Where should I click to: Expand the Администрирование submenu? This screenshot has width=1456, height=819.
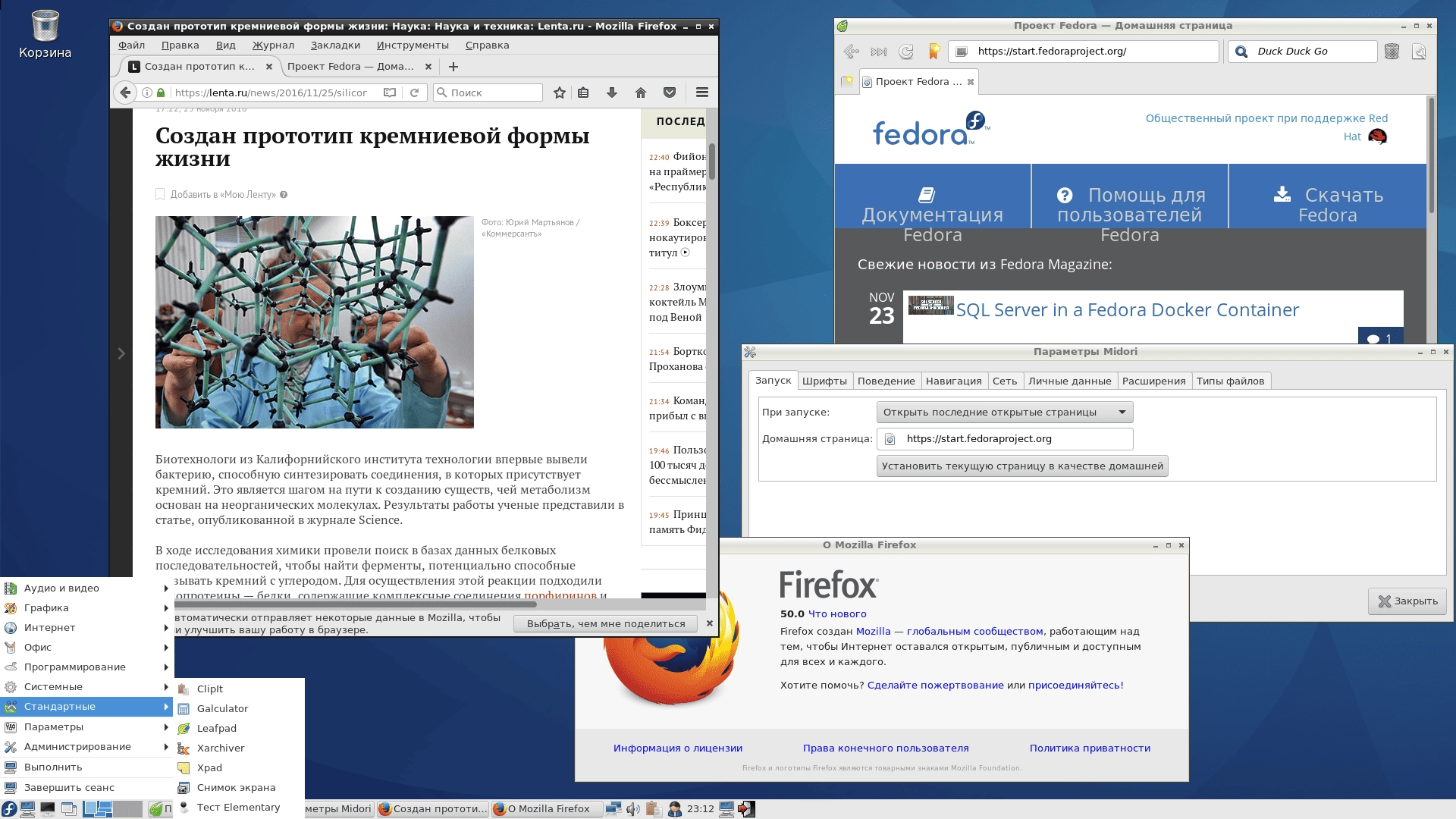tap(87, 747)
